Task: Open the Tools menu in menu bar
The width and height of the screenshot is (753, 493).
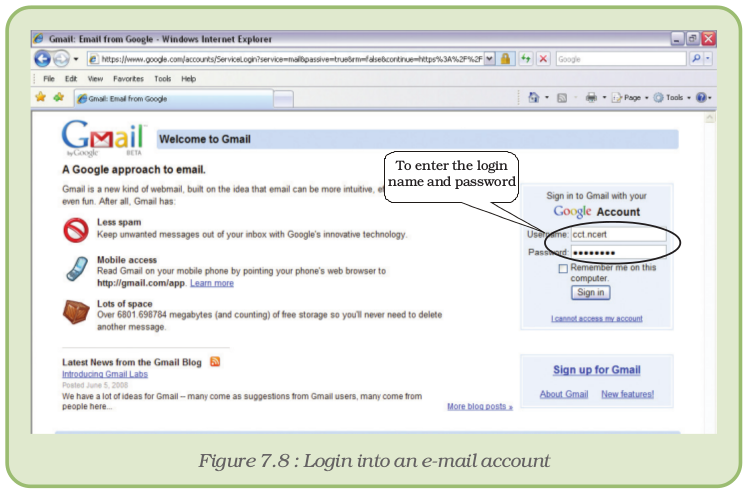Action: click(162, 79)
